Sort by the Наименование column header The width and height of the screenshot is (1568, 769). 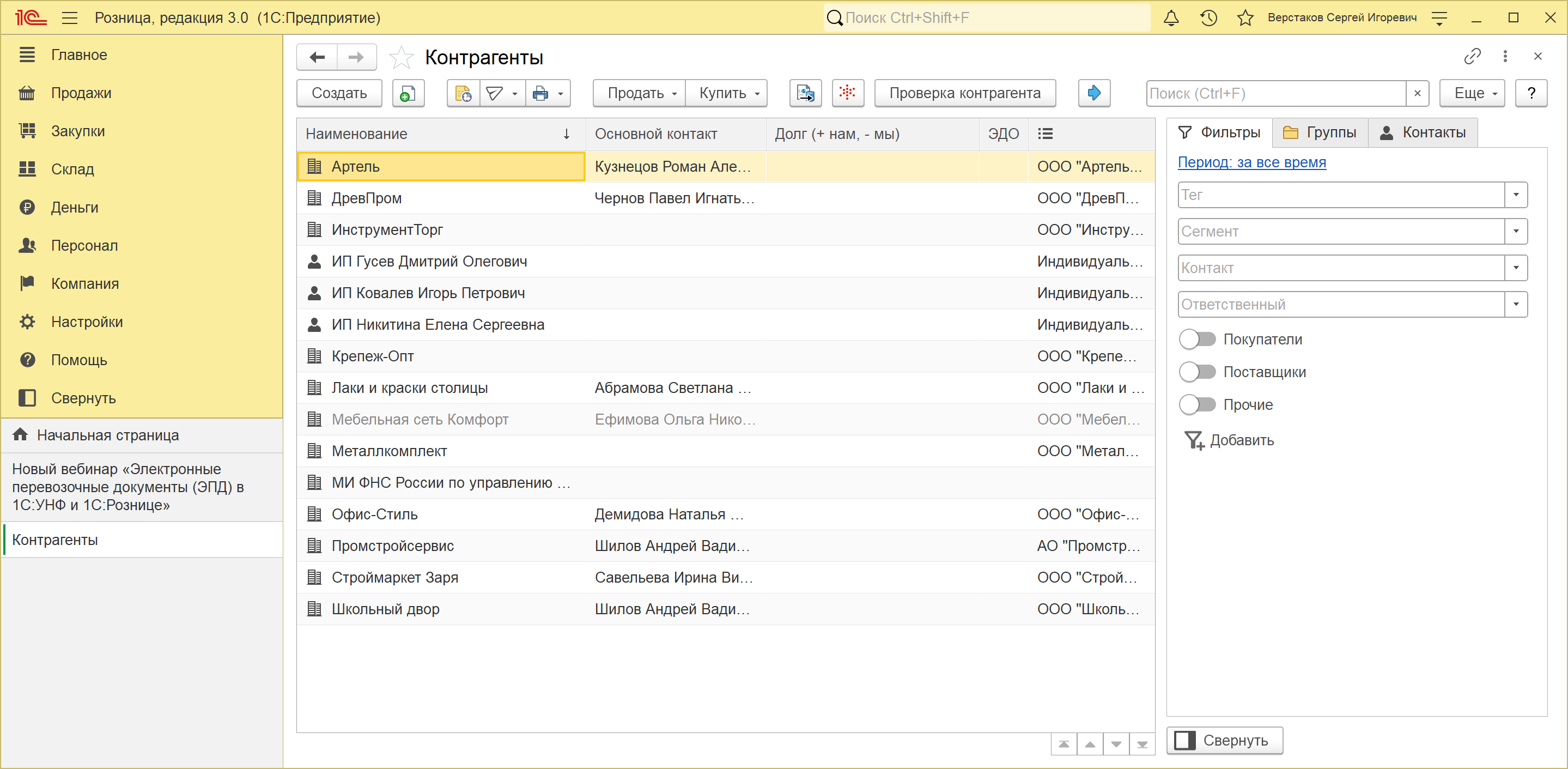[x=440, y=134]
